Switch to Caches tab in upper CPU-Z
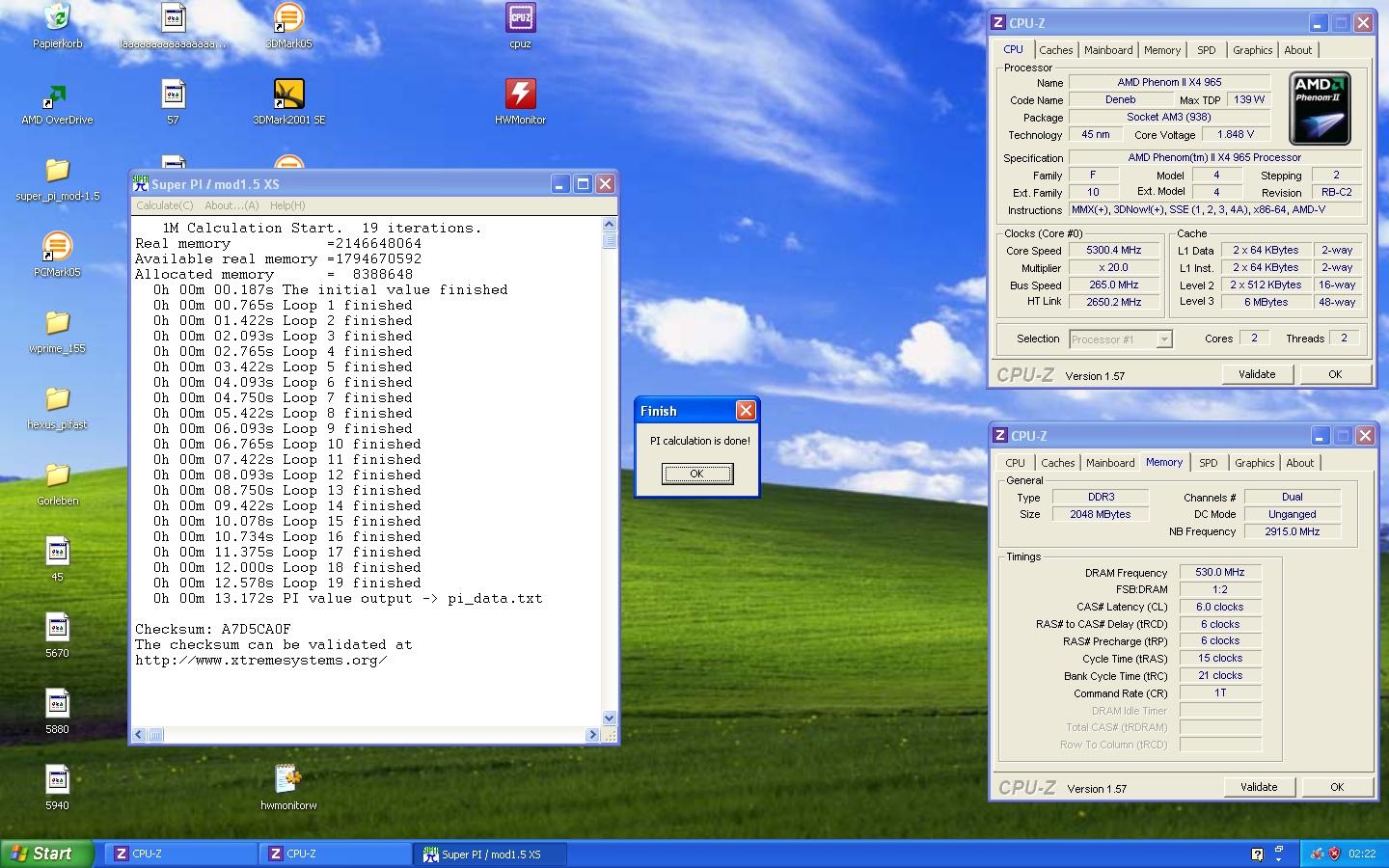The width and height of the screenshot is (1389, 868). 1056,50
